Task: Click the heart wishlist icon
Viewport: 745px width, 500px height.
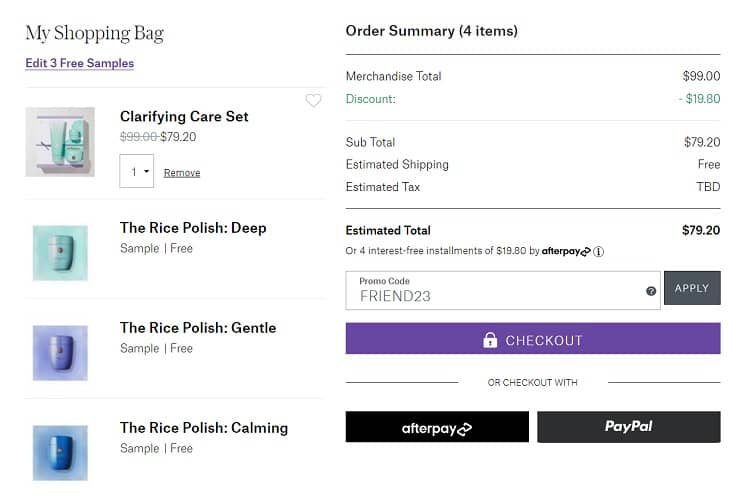Action: click(x=313, y=101)
